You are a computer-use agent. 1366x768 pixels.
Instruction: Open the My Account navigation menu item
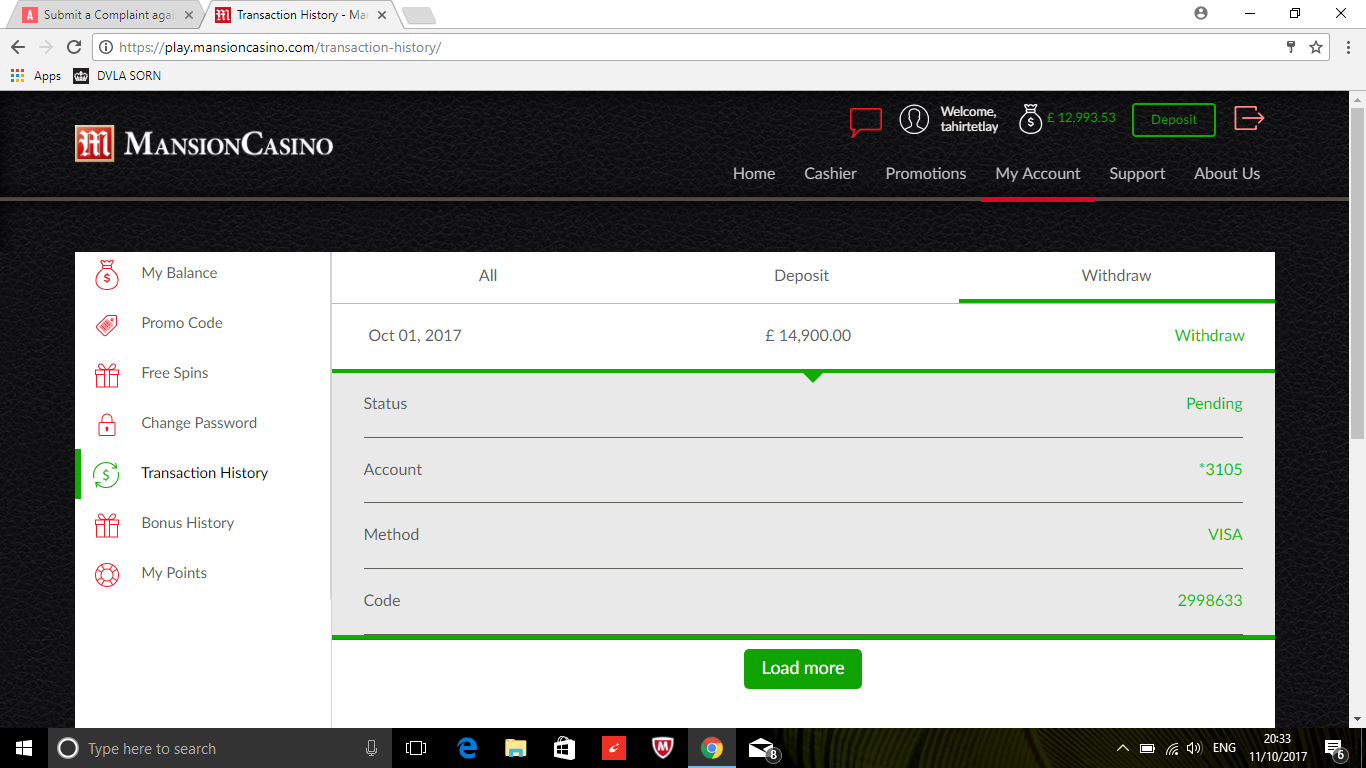point(1038,174)
